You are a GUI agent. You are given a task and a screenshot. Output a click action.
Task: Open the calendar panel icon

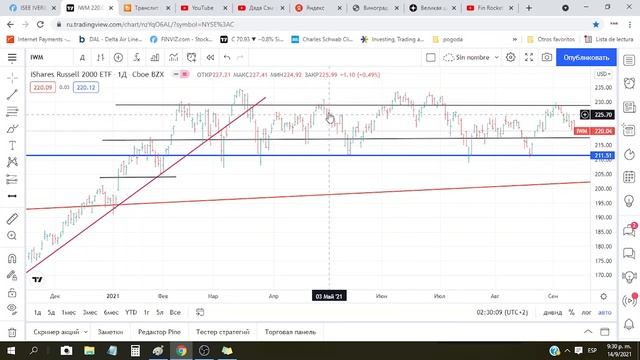(x=629, y=177)
